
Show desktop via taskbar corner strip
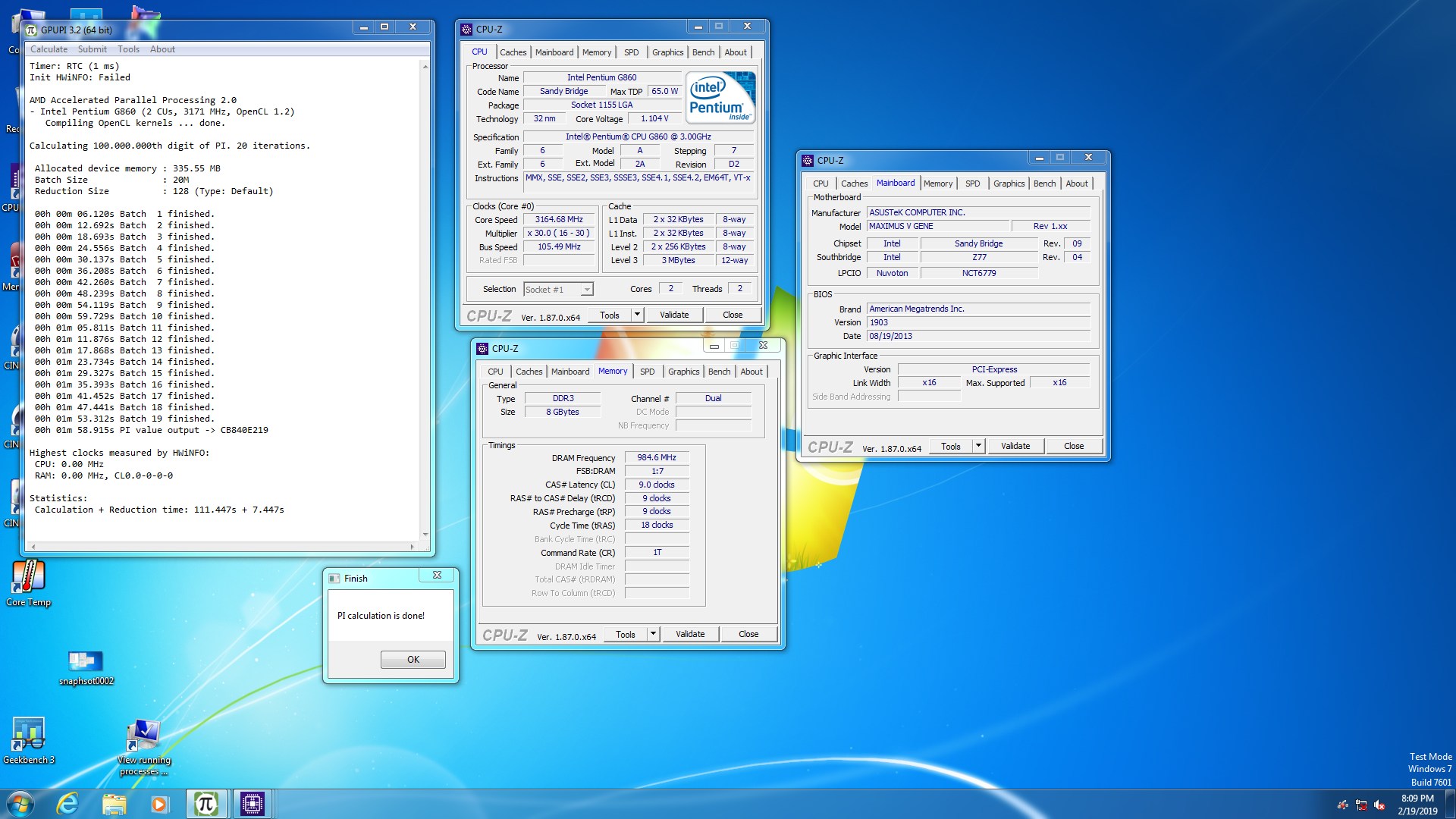tap(1450, 805)
